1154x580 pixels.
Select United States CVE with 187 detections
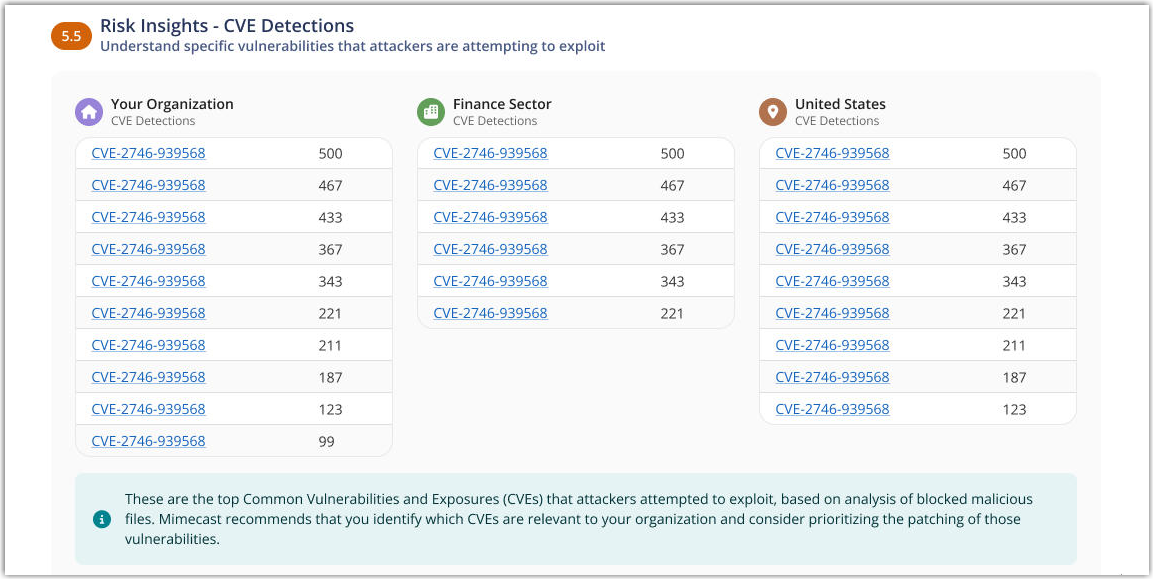click(x=832, y=378)
